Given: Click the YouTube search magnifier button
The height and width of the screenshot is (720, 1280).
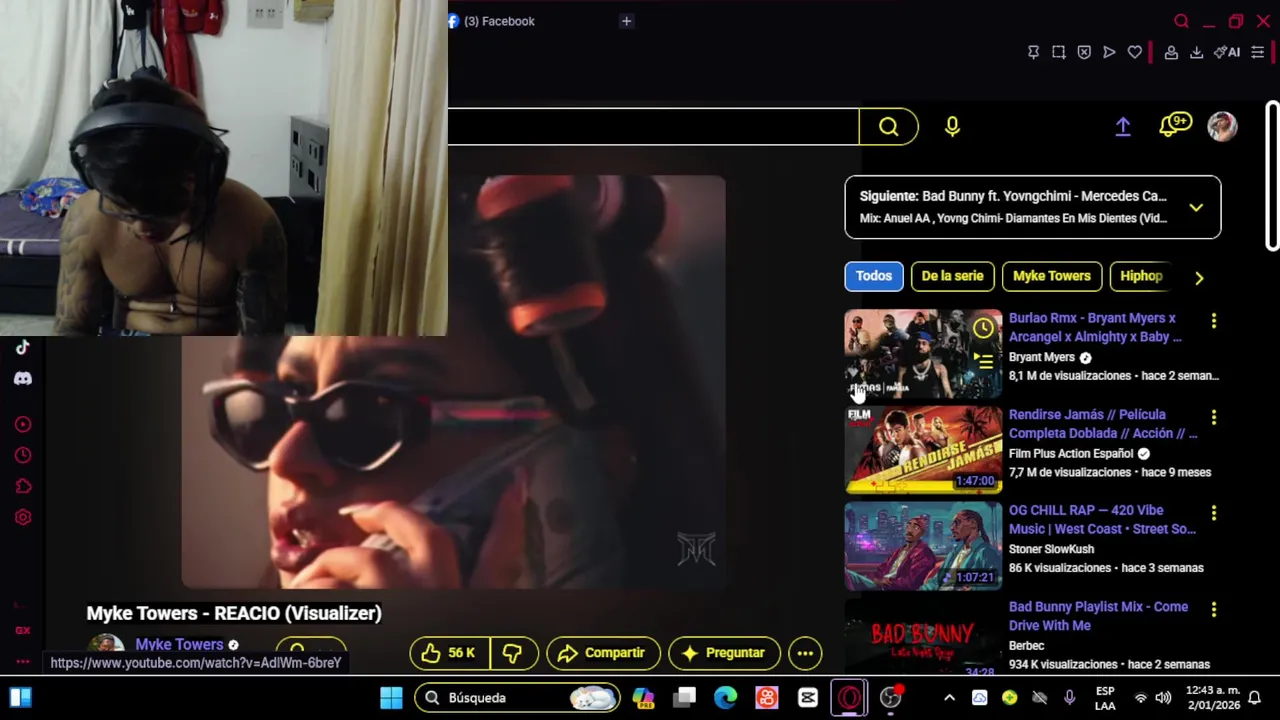Looking at the screenshot, I should (888, 126).
